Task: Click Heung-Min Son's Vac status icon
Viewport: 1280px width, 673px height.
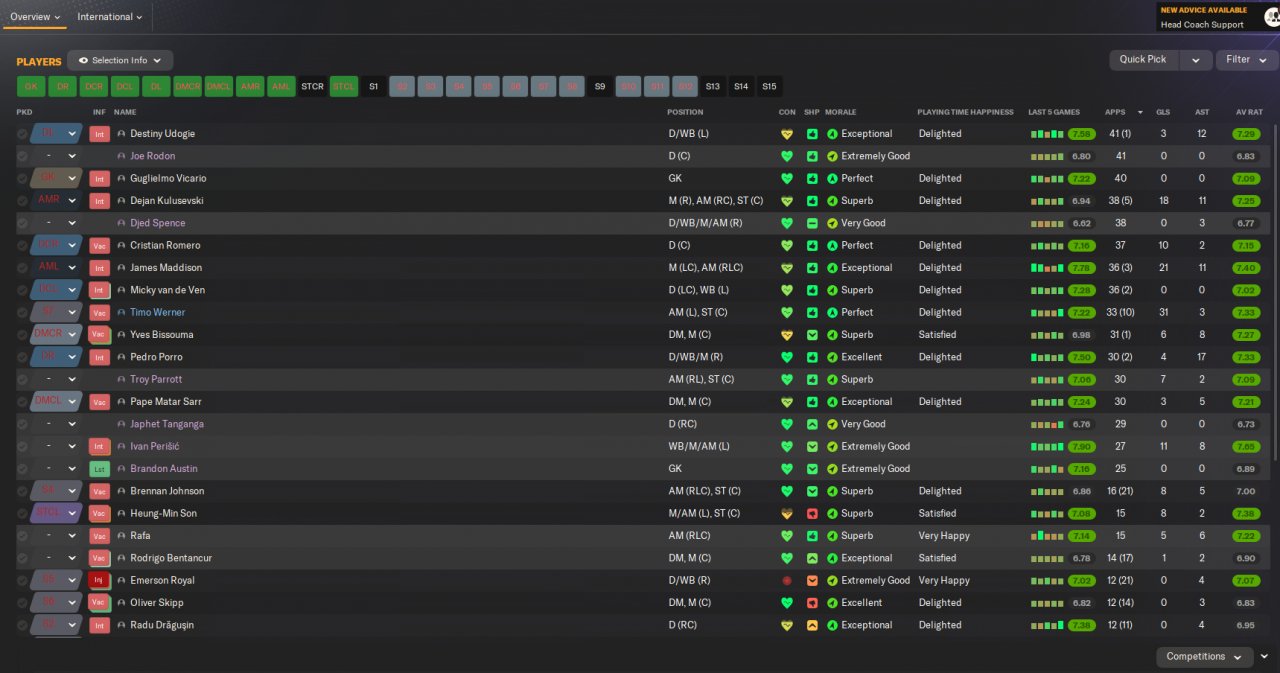Action: tap(99, 513)
